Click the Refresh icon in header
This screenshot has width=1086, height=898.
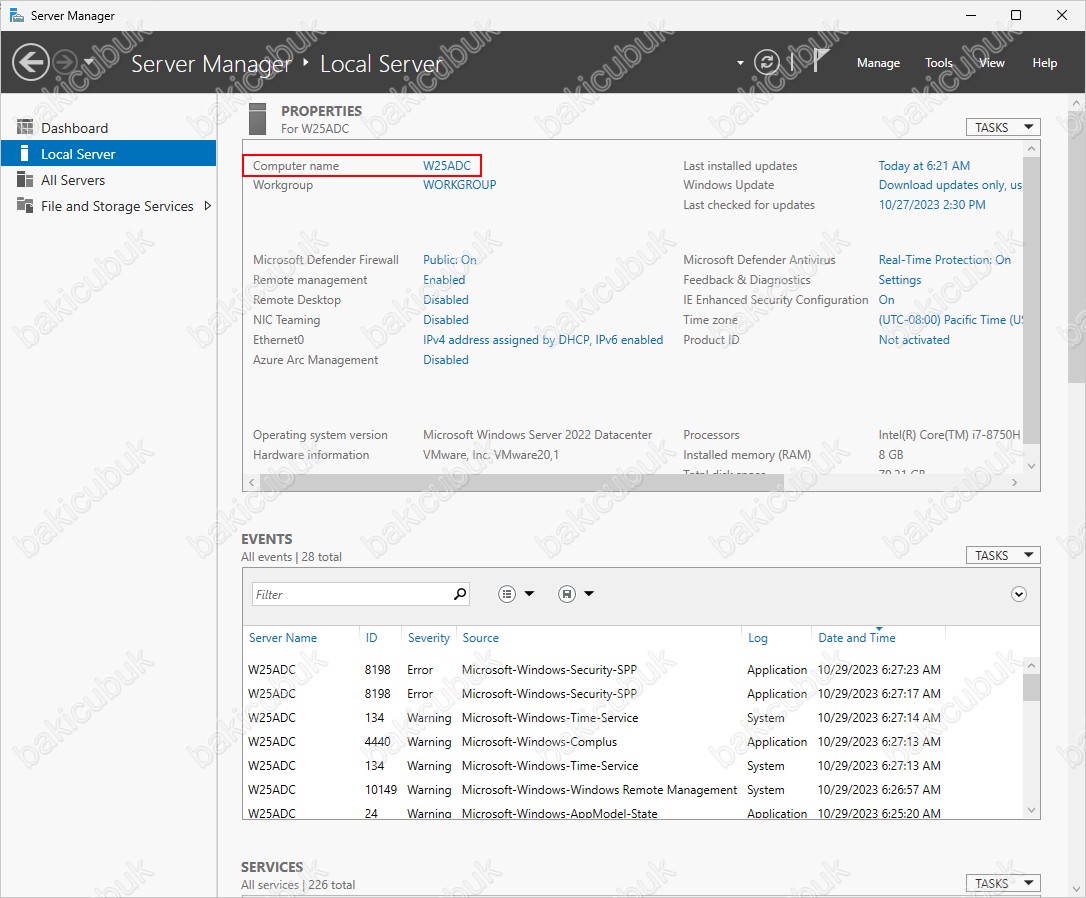(767, 63)
